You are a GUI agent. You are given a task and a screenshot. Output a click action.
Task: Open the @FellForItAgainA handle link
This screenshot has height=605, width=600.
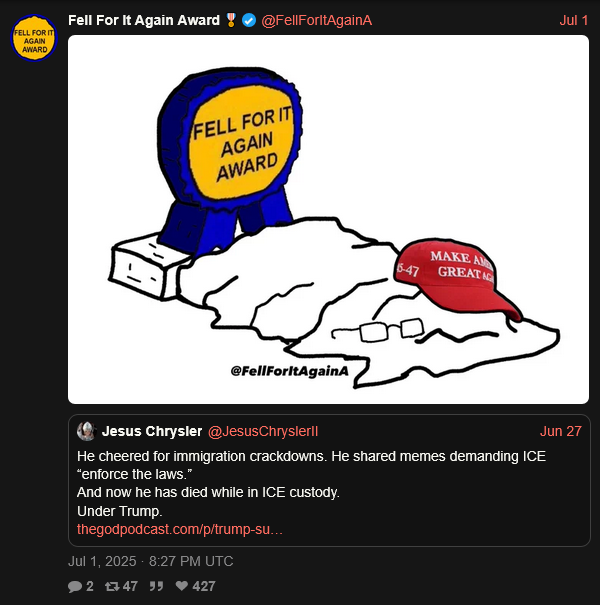tap(316, 20)
